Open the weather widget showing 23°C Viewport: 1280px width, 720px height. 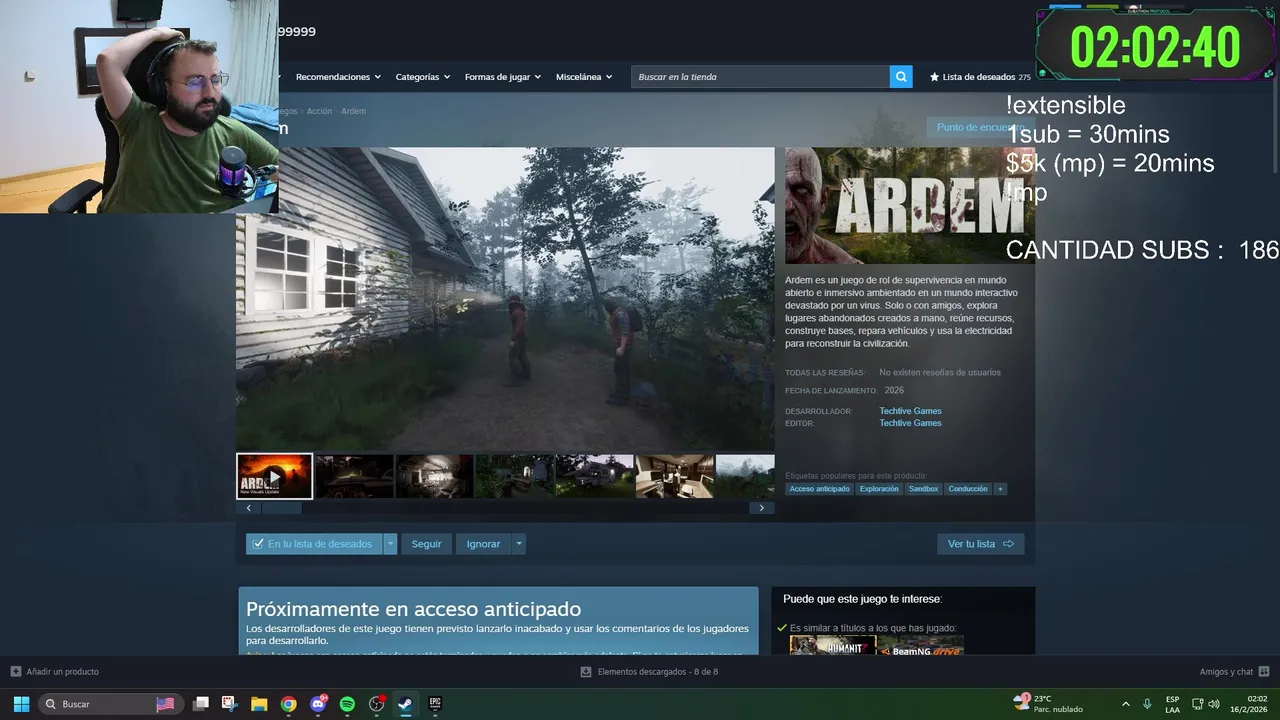pyautogui.click(x=1046, y=704)
